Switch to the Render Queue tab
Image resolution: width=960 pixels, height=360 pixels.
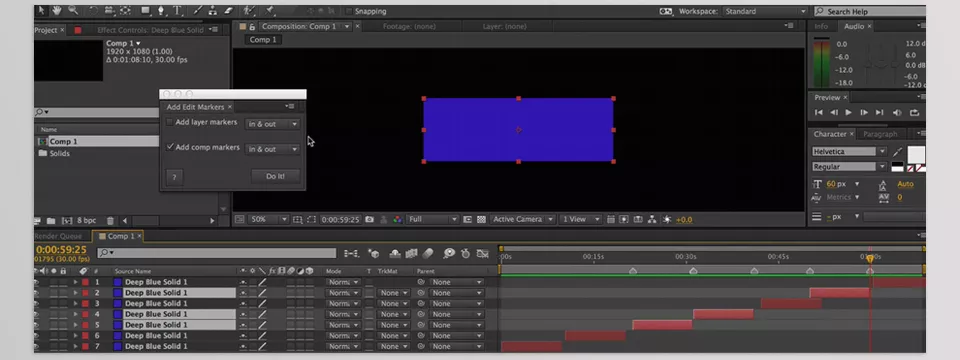pos(58,236)
